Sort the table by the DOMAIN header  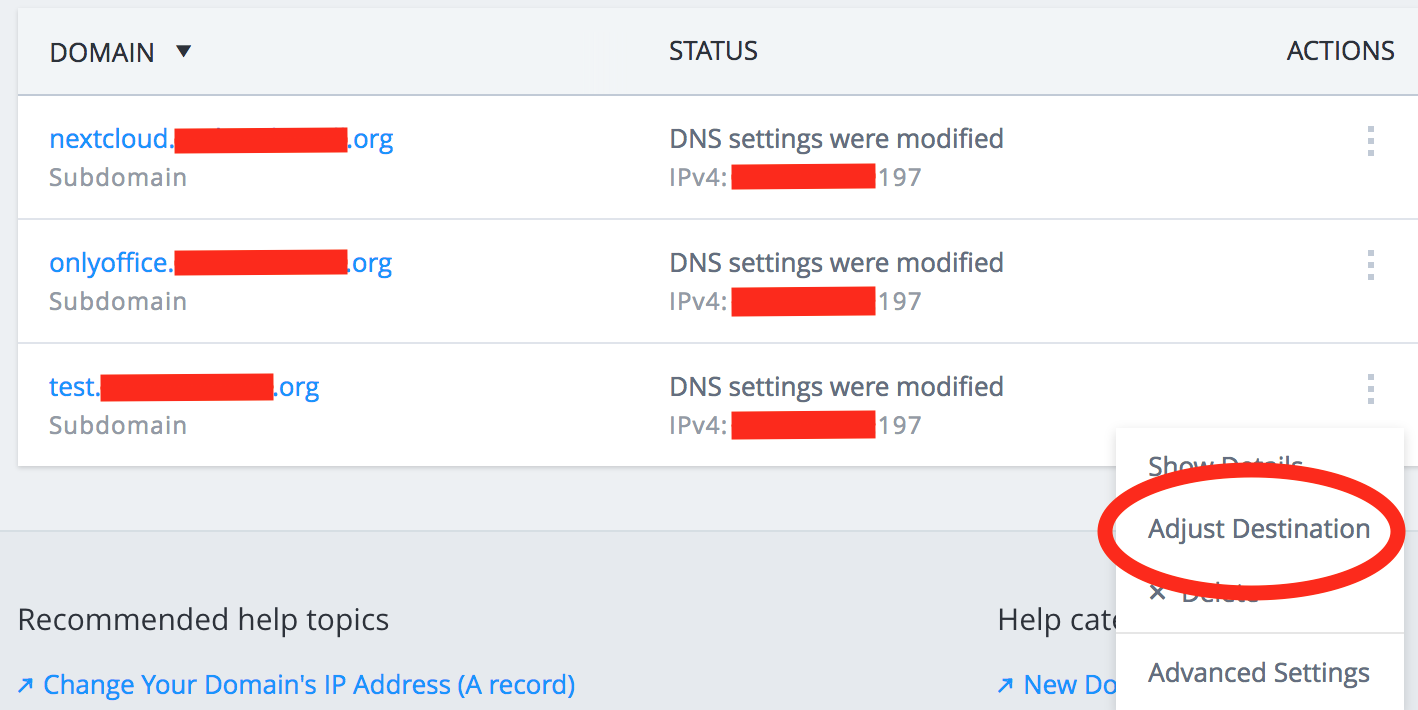pos(102,52)
